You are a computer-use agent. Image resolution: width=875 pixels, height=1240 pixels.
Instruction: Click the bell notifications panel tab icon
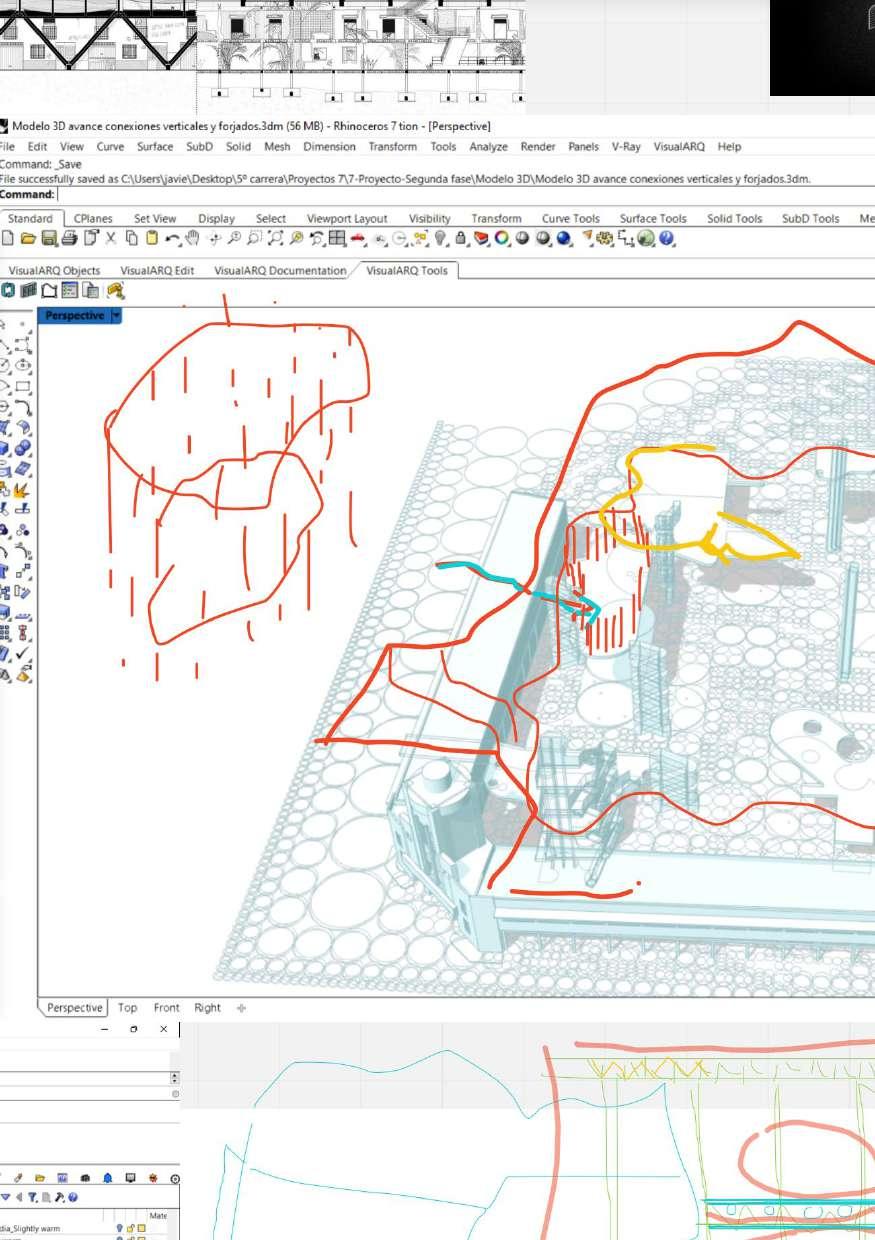coord(107,1178)
